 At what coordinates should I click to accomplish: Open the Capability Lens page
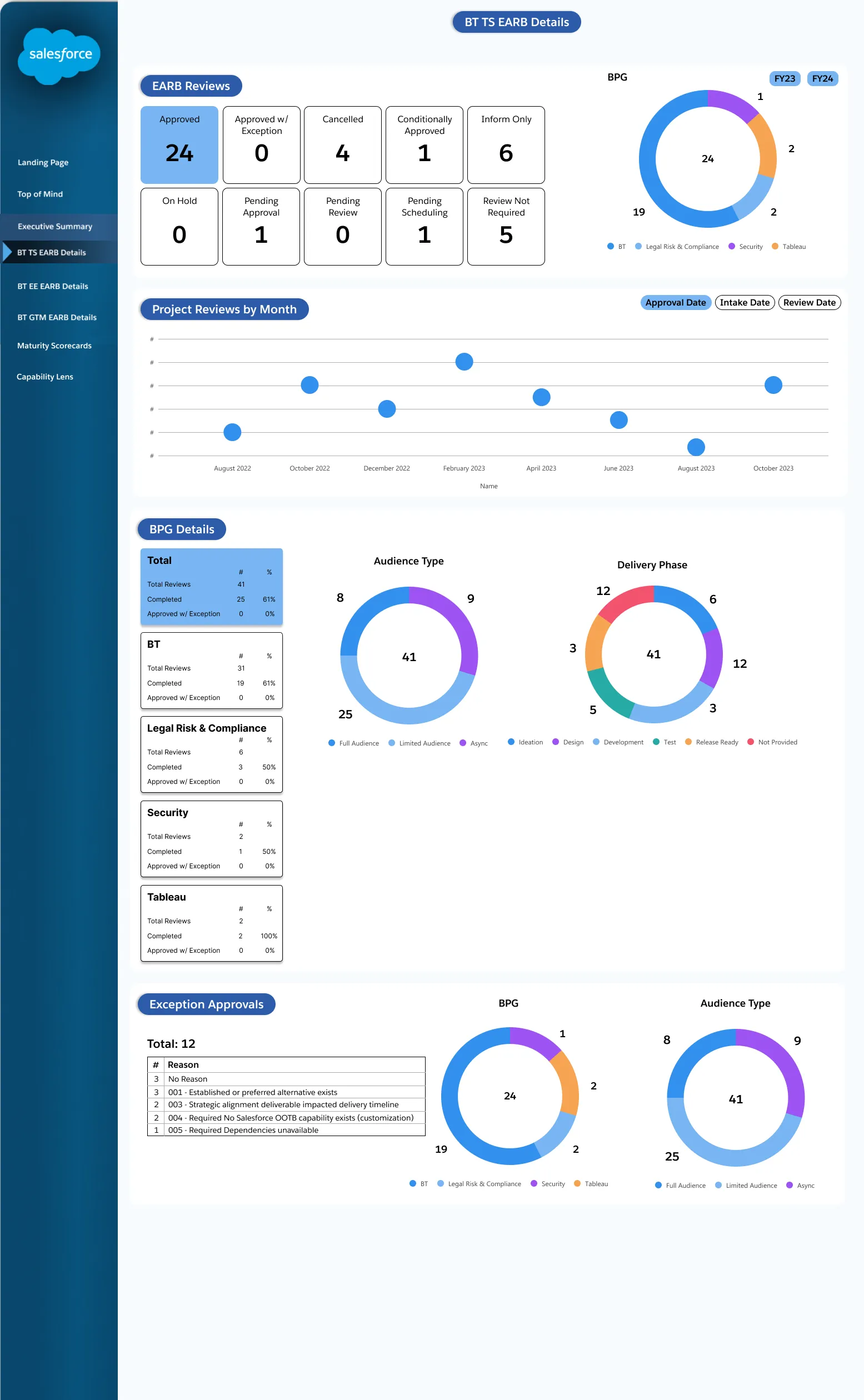click(x=44, y=377)
